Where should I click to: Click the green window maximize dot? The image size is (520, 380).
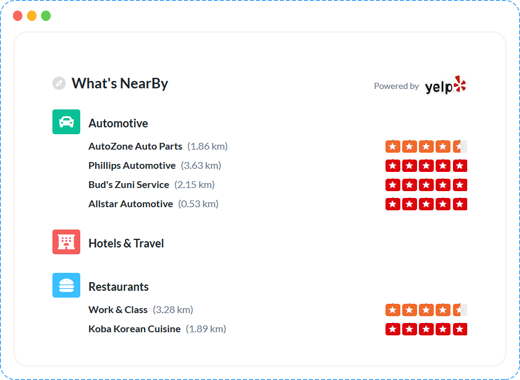[46, 16]
